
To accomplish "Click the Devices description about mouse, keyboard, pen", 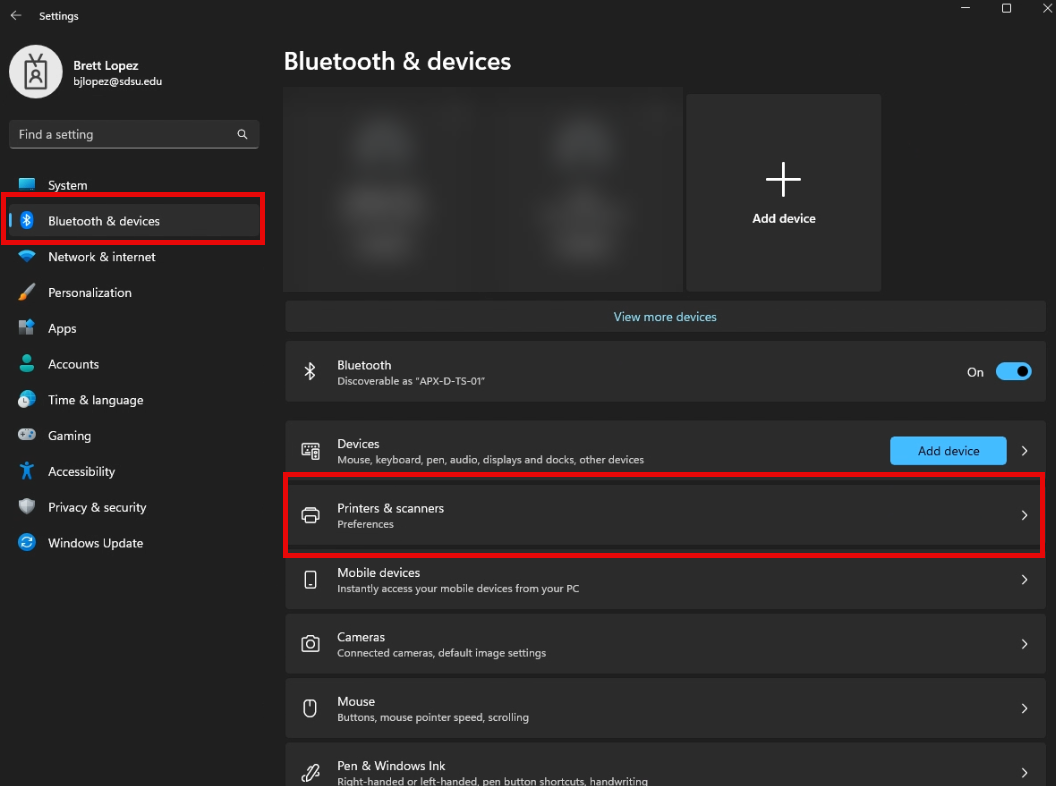I will pos(490,460).
